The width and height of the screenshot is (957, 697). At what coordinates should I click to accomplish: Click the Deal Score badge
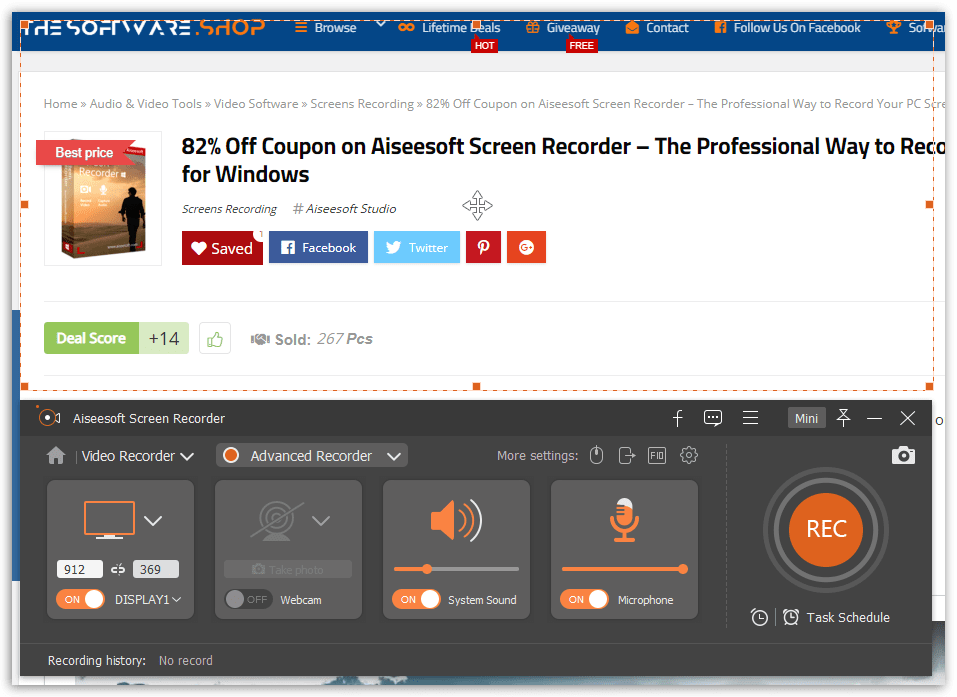coord(92,338)
